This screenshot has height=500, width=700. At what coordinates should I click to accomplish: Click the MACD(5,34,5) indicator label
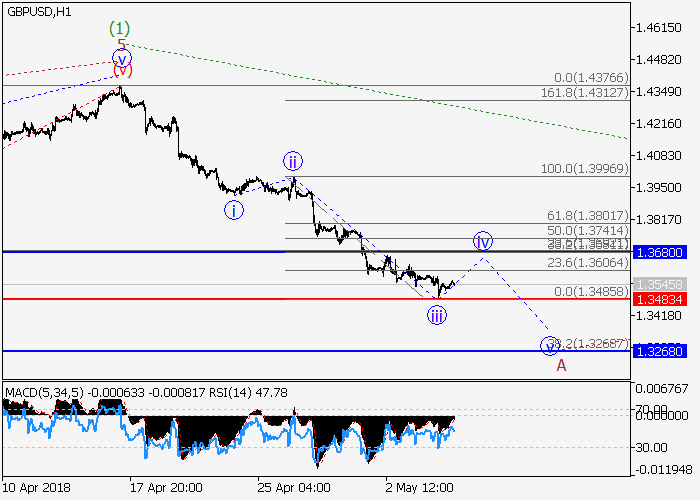pos(40,390)
